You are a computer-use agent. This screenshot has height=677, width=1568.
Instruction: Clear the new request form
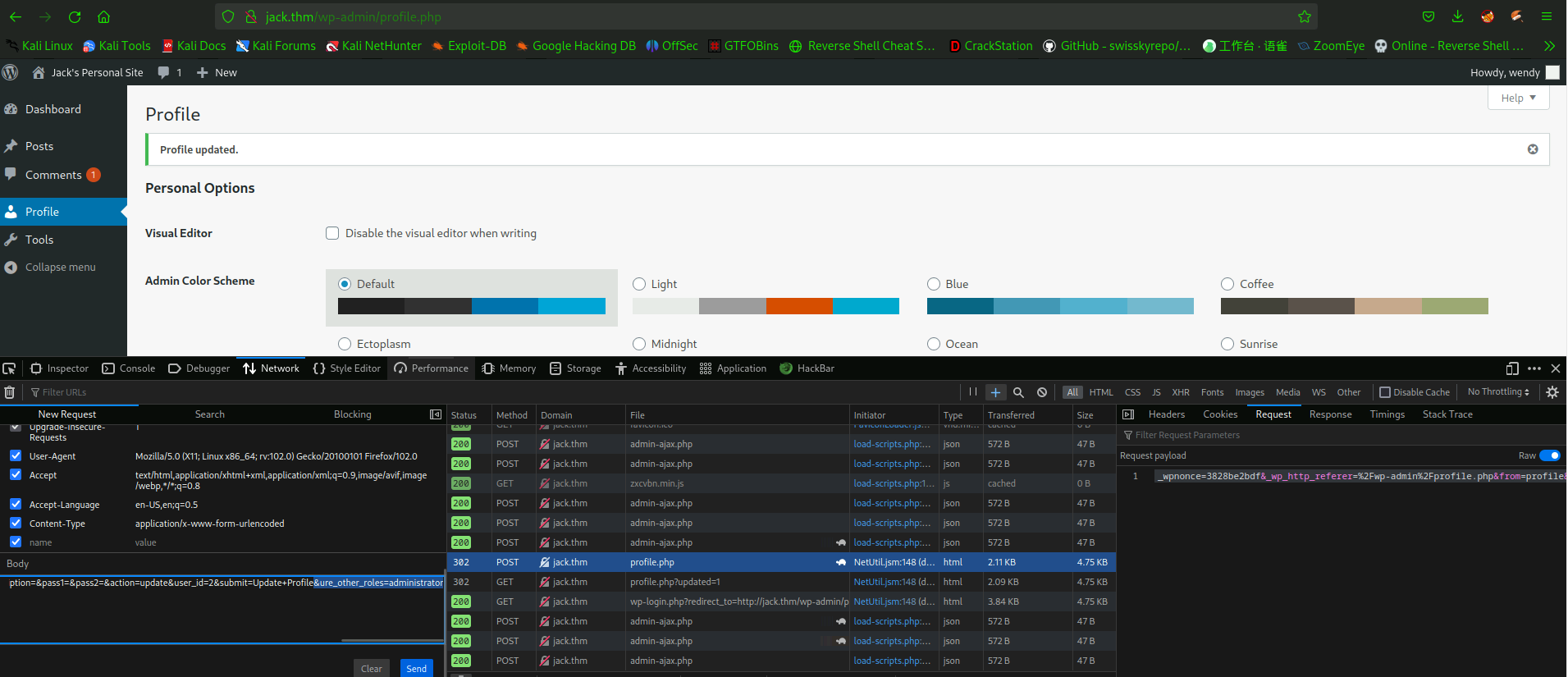pyautogui.click(x=371, y=668)
